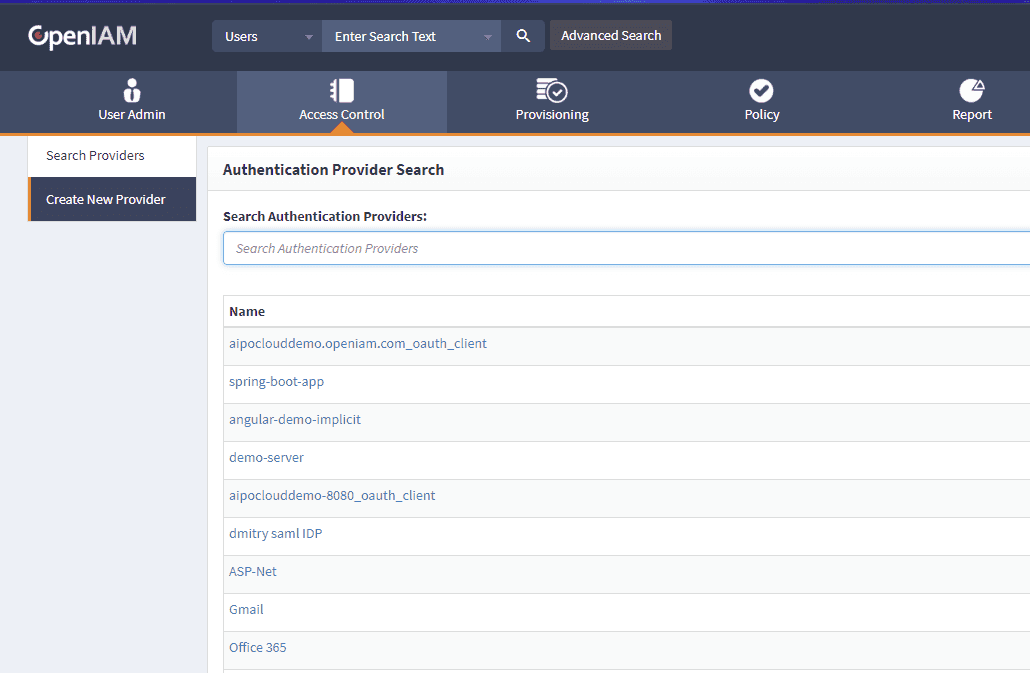Viewport: 1030px width, 673px height.
Task: Open the Office 365 provider link
Action: [258, 648]
